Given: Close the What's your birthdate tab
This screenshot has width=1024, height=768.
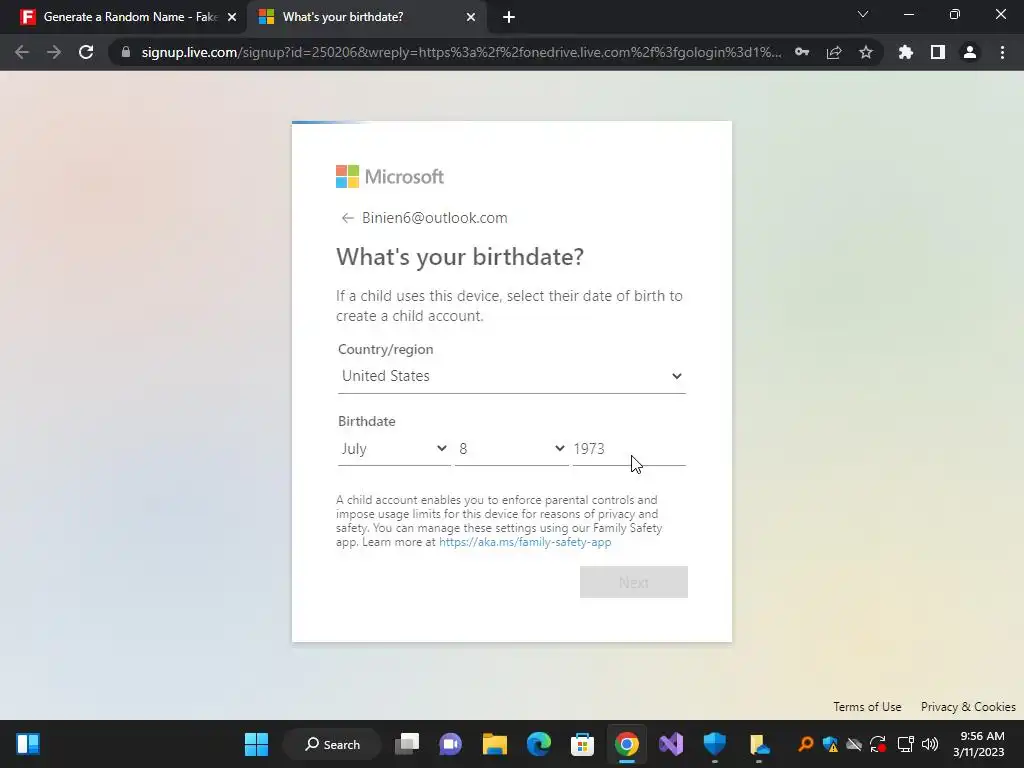Looking at the screenshot, I should [x=471, y=17].
